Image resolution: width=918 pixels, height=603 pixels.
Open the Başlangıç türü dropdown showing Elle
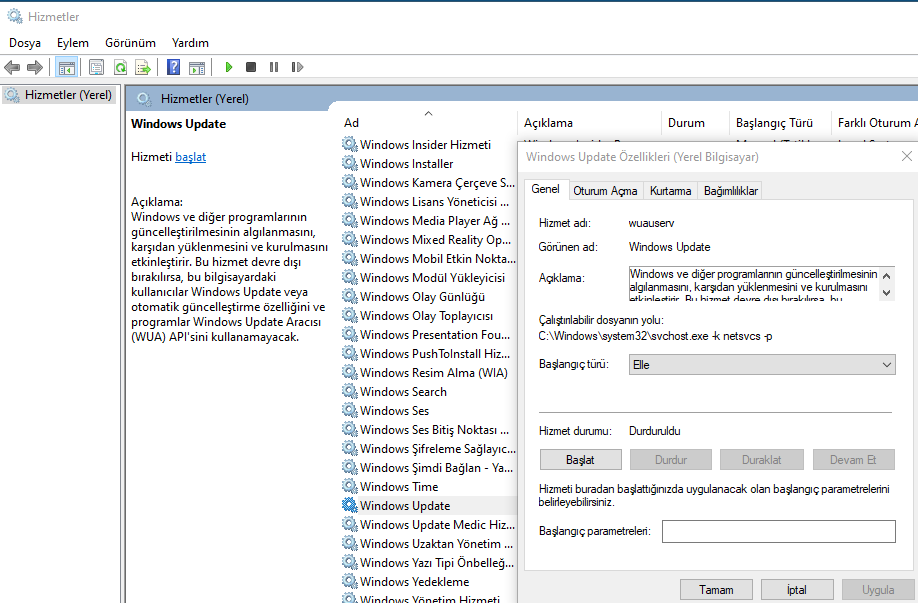(x=762, y=365)
